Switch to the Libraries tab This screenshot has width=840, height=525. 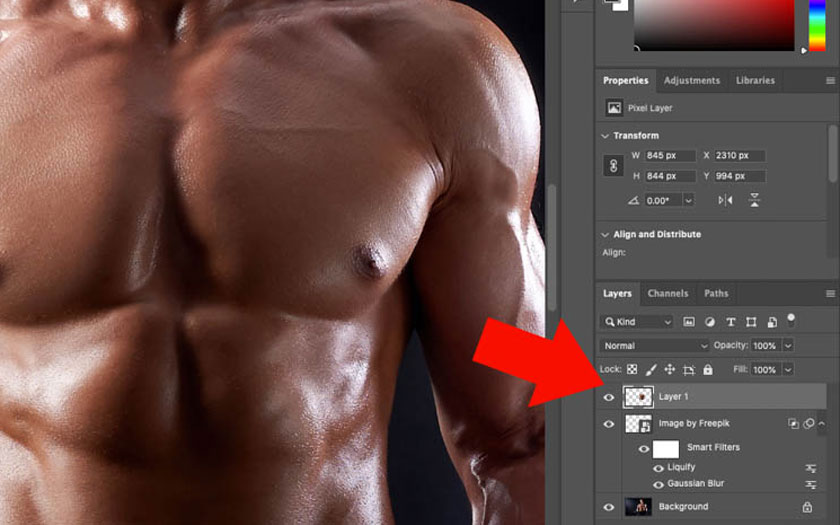tap(755, 80)
